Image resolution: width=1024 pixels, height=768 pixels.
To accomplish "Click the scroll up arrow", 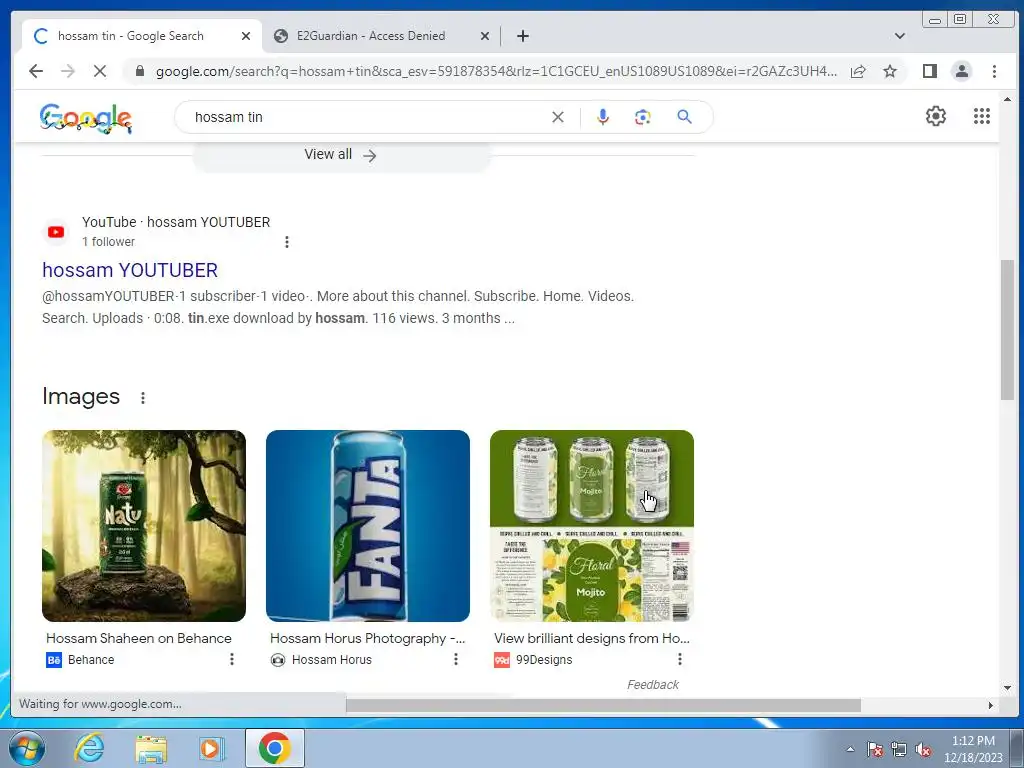I will 1007,99.
